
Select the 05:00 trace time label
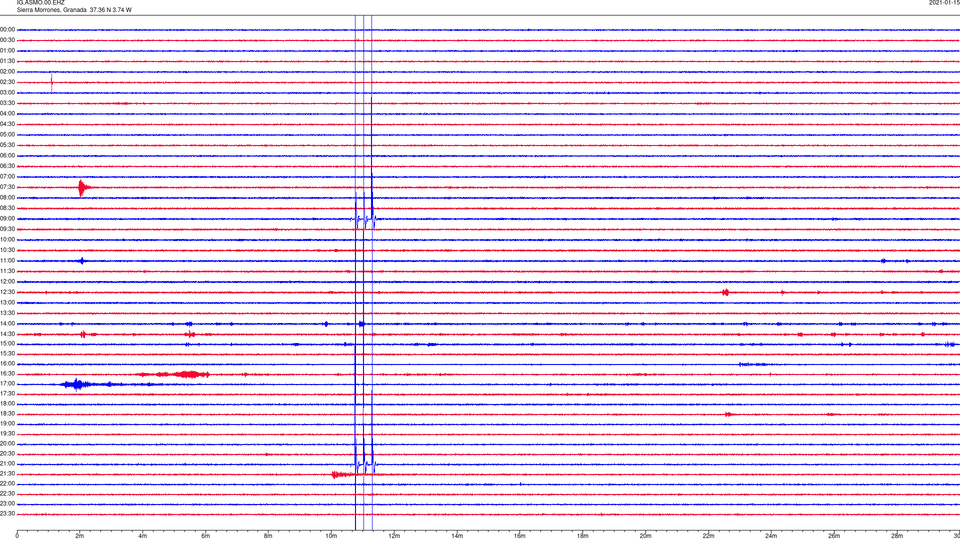pyautogui.click(x=7, y=135)
